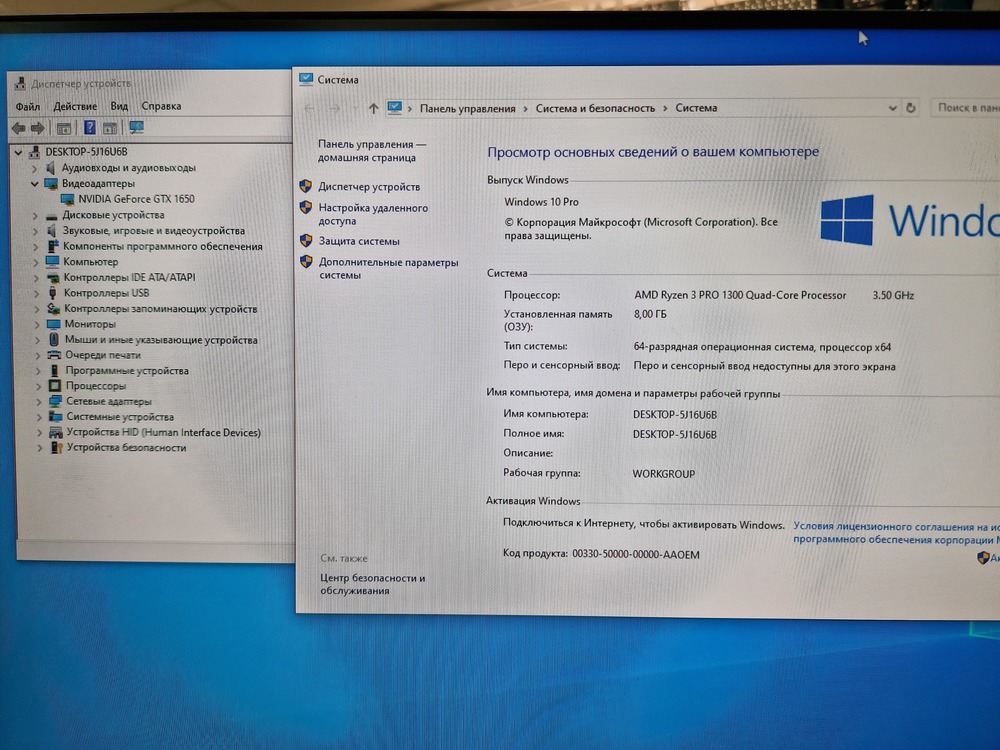Click the Мониторы category monitor icon
This screenshot has width=1000, height=750.
point(54,325)
